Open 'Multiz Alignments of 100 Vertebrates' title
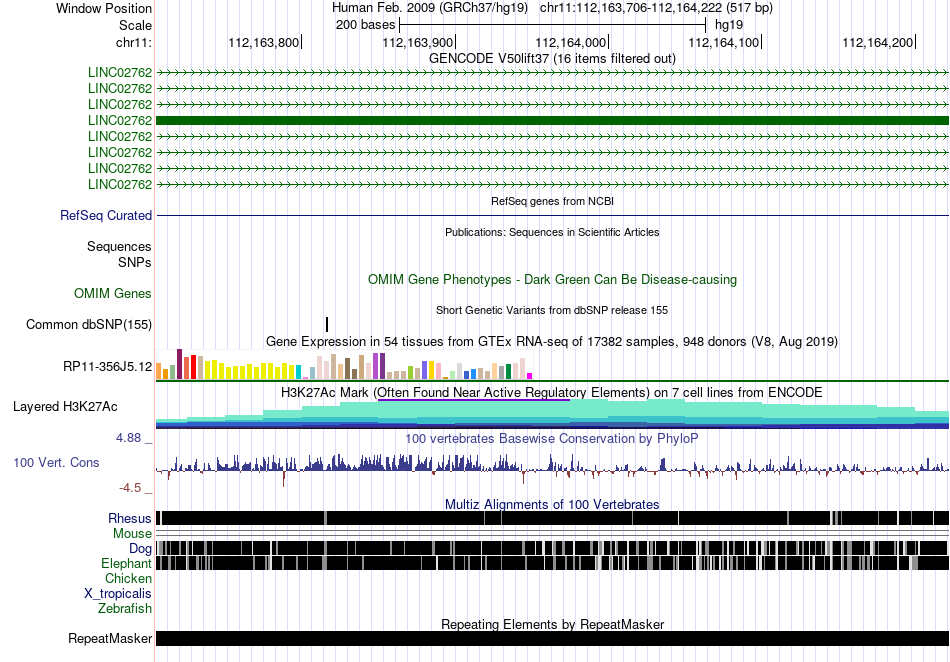 tap(552, 505)
